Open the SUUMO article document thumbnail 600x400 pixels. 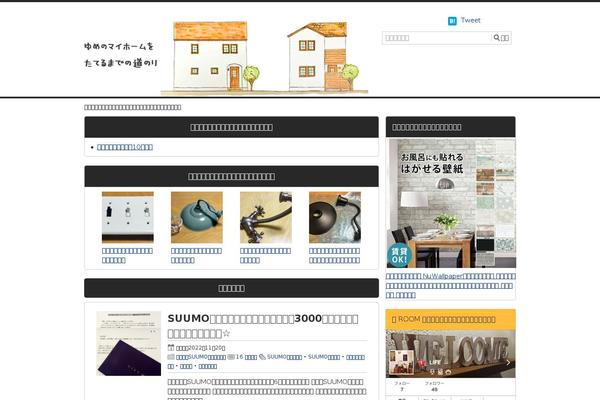click(129, 343)
